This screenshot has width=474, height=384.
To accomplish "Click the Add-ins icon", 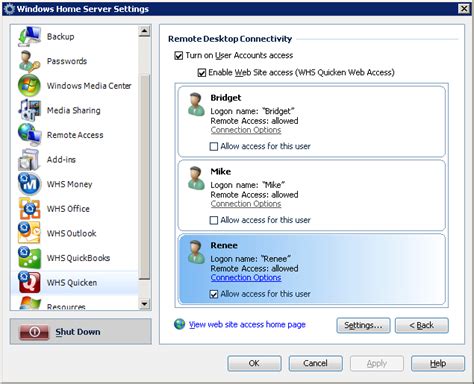I will (29, 159).
